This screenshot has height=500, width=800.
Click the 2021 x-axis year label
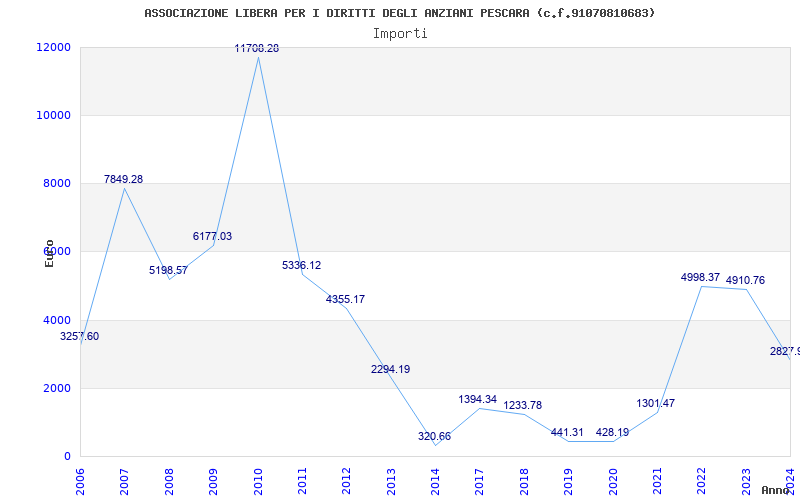click(657, 481)
